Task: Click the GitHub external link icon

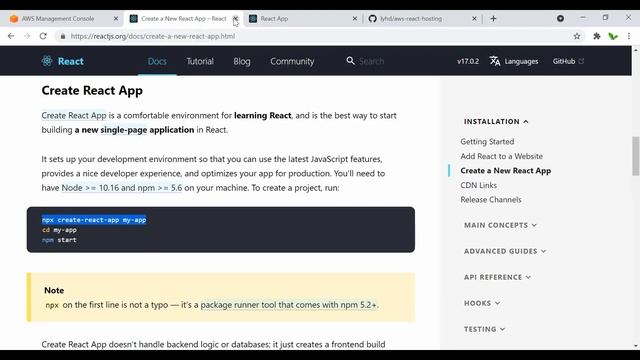Action: [581, 61]
